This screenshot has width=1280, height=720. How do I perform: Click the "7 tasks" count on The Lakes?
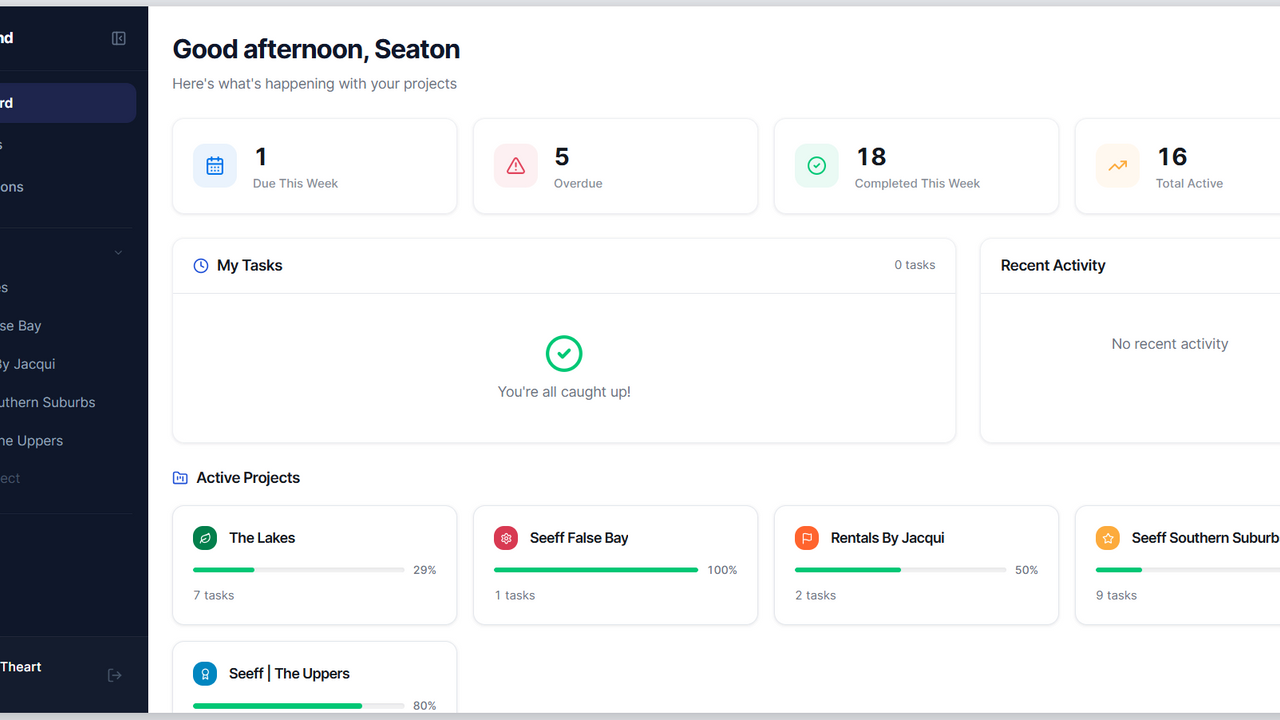pyautogui.click(x=214, y=595)
